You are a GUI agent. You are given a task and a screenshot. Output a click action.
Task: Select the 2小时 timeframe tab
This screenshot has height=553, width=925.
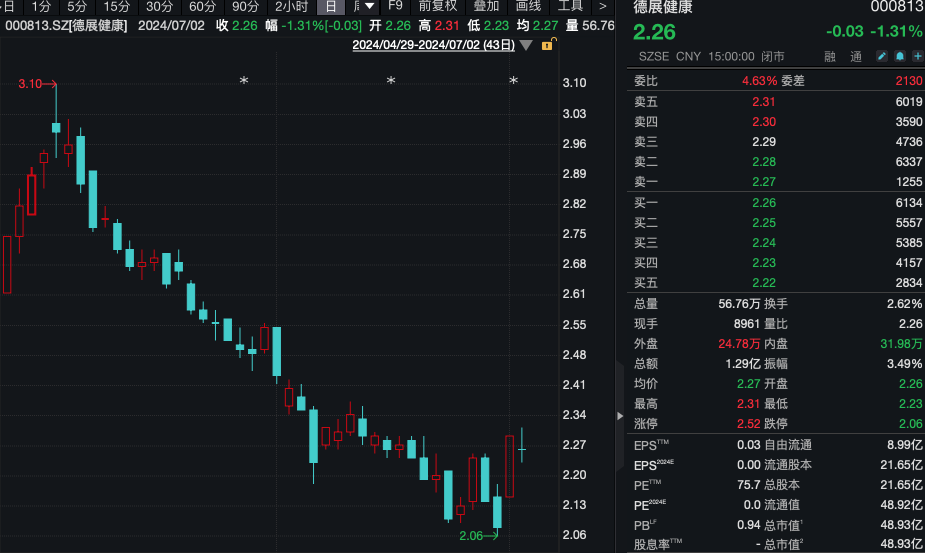[x=291, y=6]
